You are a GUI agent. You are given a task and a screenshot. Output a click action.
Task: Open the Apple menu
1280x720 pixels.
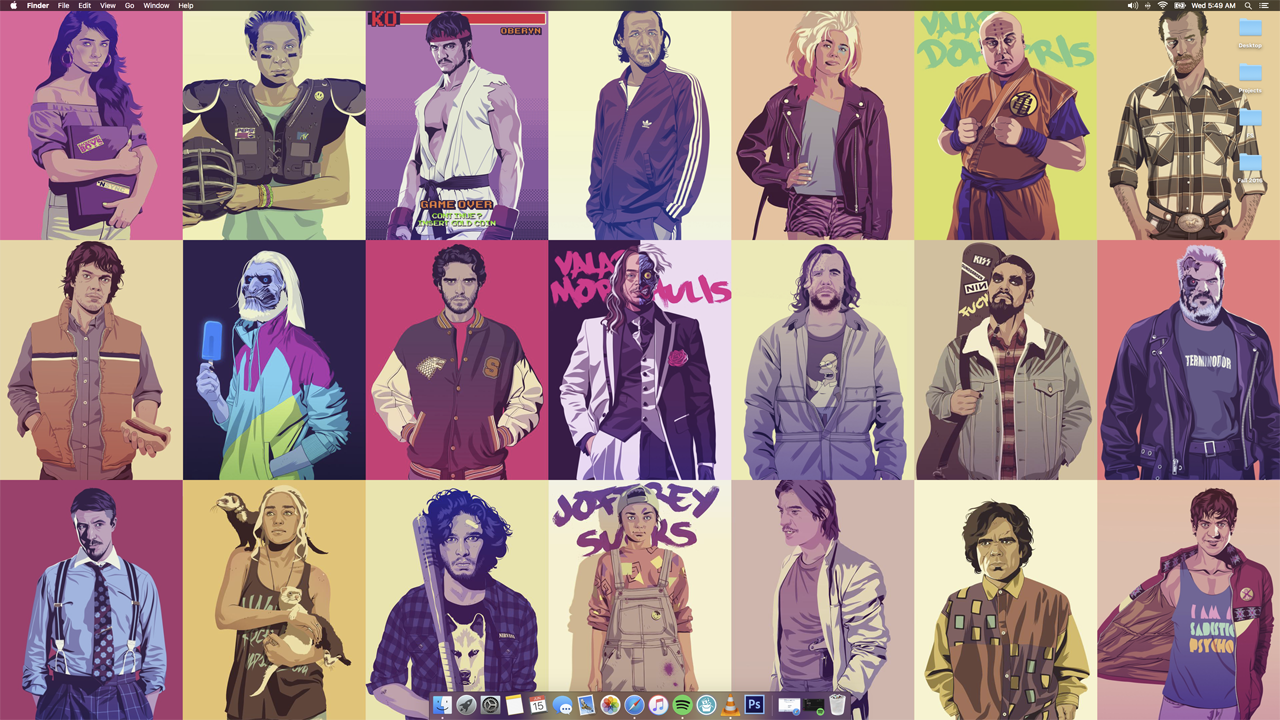(x=13, y=5)
